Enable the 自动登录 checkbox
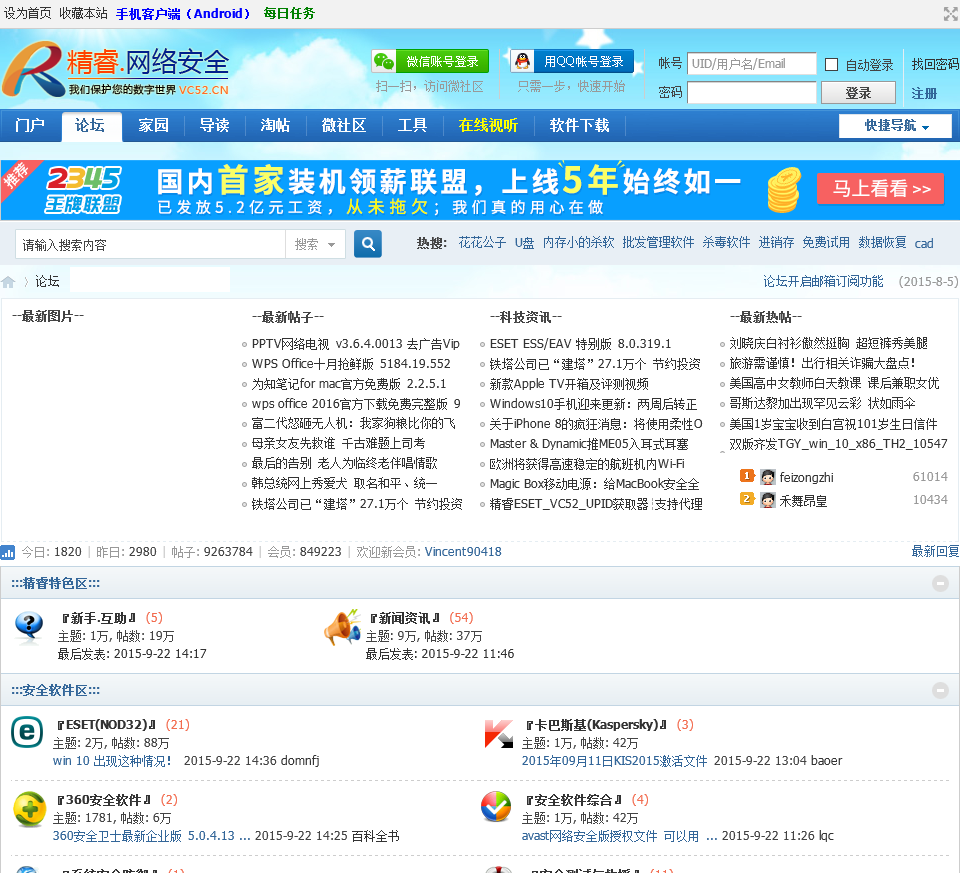The image size is (960, 873). click(x=831, y=64)
